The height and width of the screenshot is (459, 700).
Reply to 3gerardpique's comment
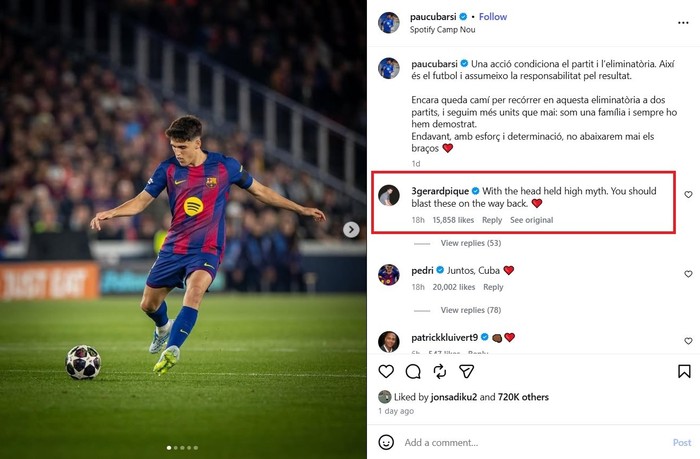(x=492, y=220)
